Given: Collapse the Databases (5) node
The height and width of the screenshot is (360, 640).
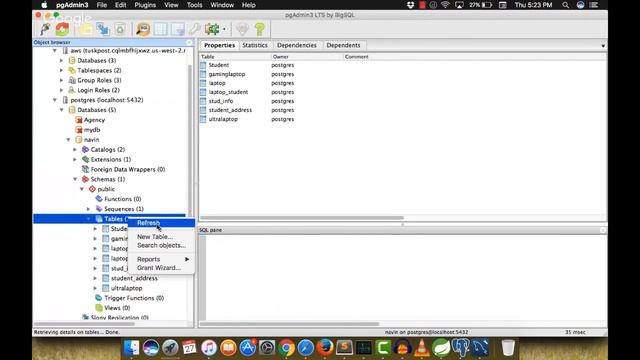Looking at the screenshot, I should point(62,110).
